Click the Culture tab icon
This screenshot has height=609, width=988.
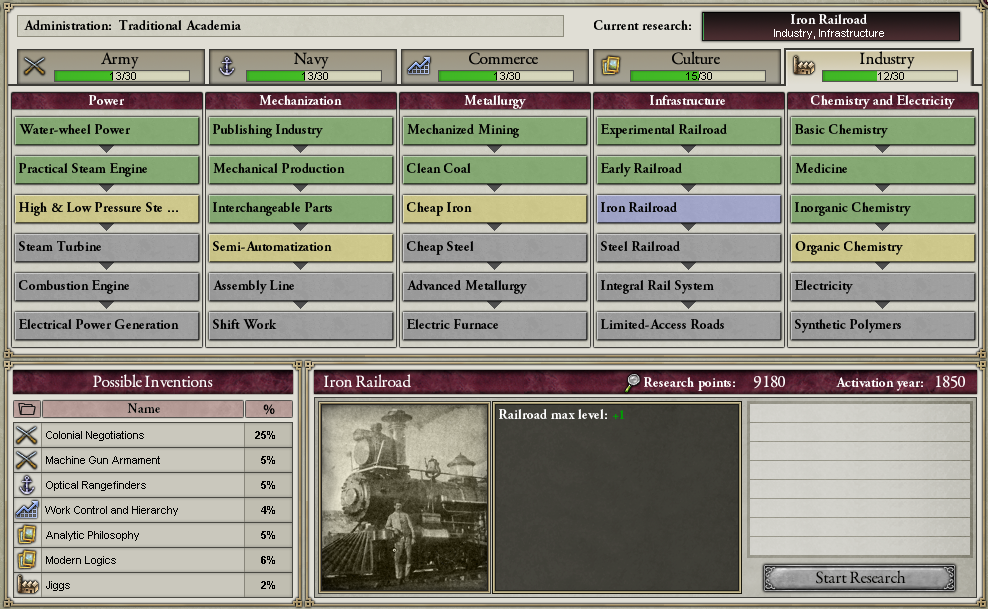611,65
